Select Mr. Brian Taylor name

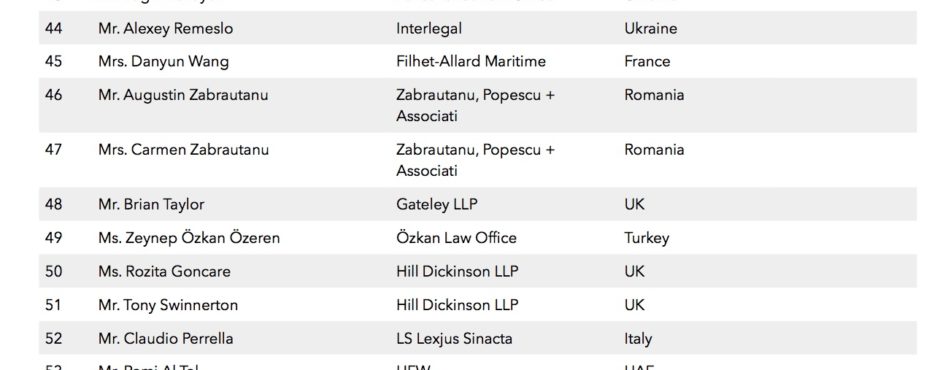(151, 204)
